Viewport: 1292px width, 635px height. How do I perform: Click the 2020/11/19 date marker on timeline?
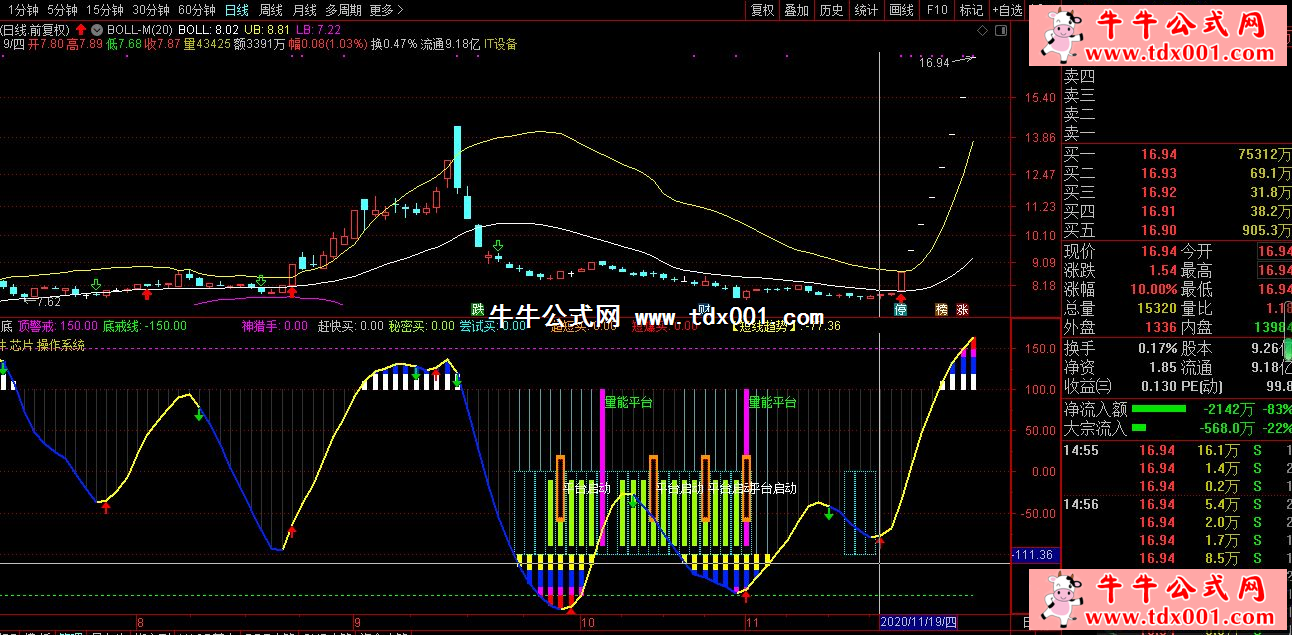(x=918, y=622)
